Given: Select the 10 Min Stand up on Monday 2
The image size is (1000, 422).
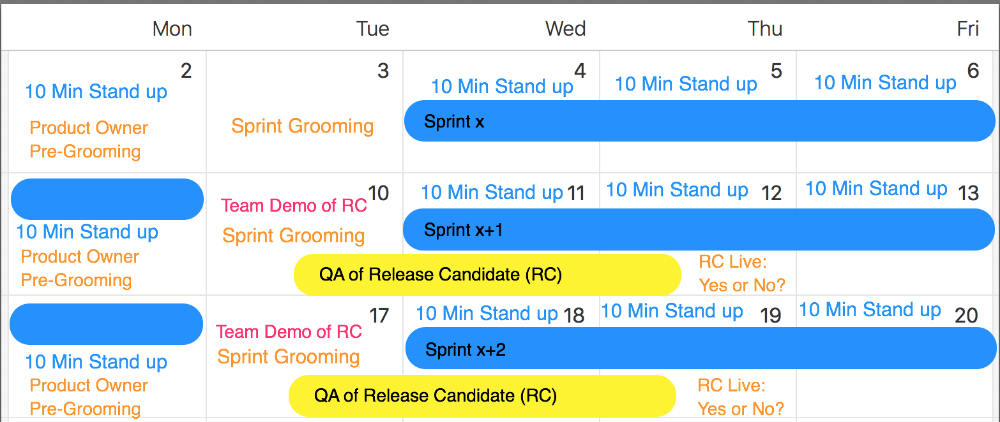Looking at the screenshot, I should pyautogui.click(x=96, y=92).
